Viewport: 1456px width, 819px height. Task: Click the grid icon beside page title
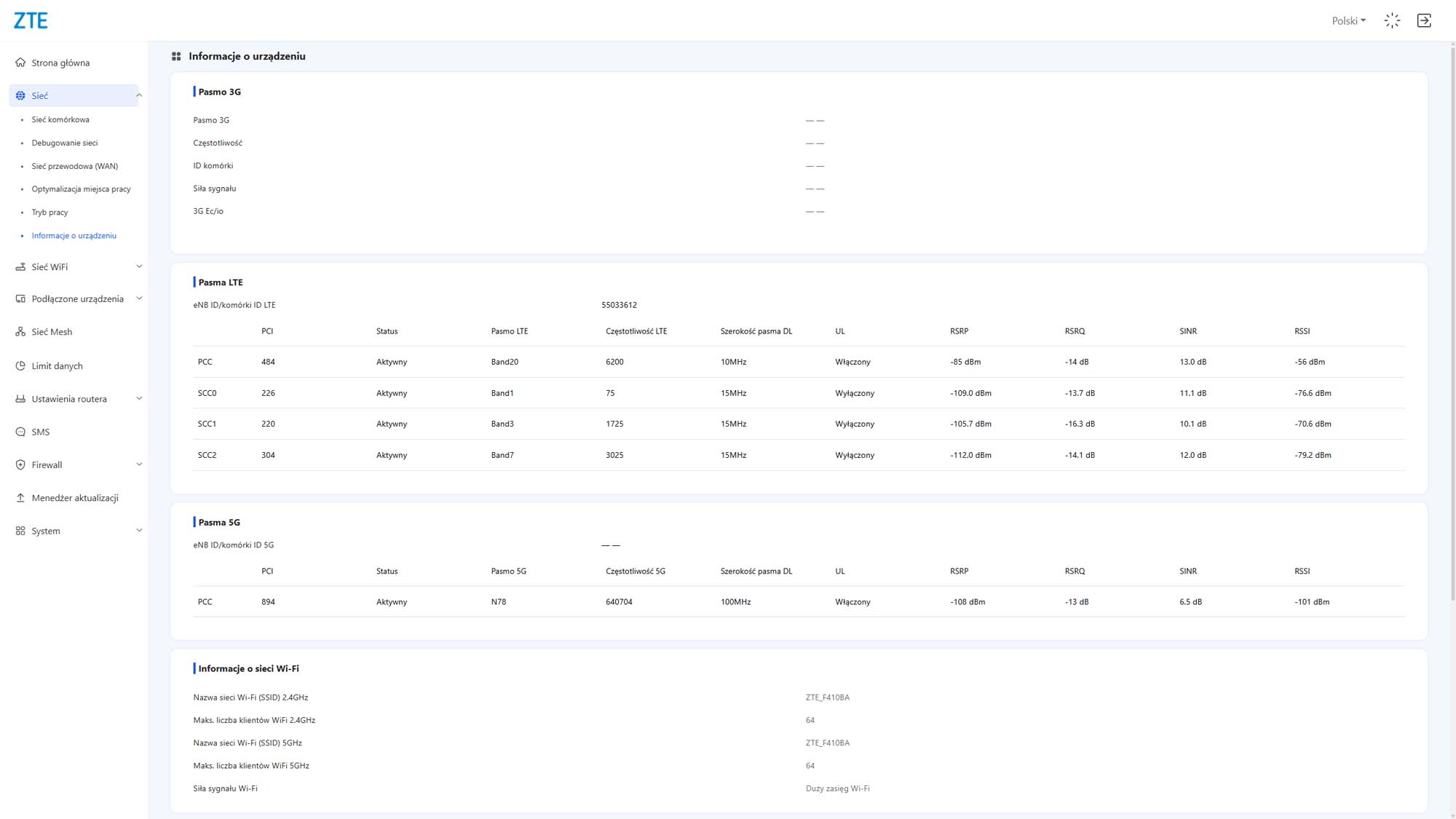coord(176,56)
